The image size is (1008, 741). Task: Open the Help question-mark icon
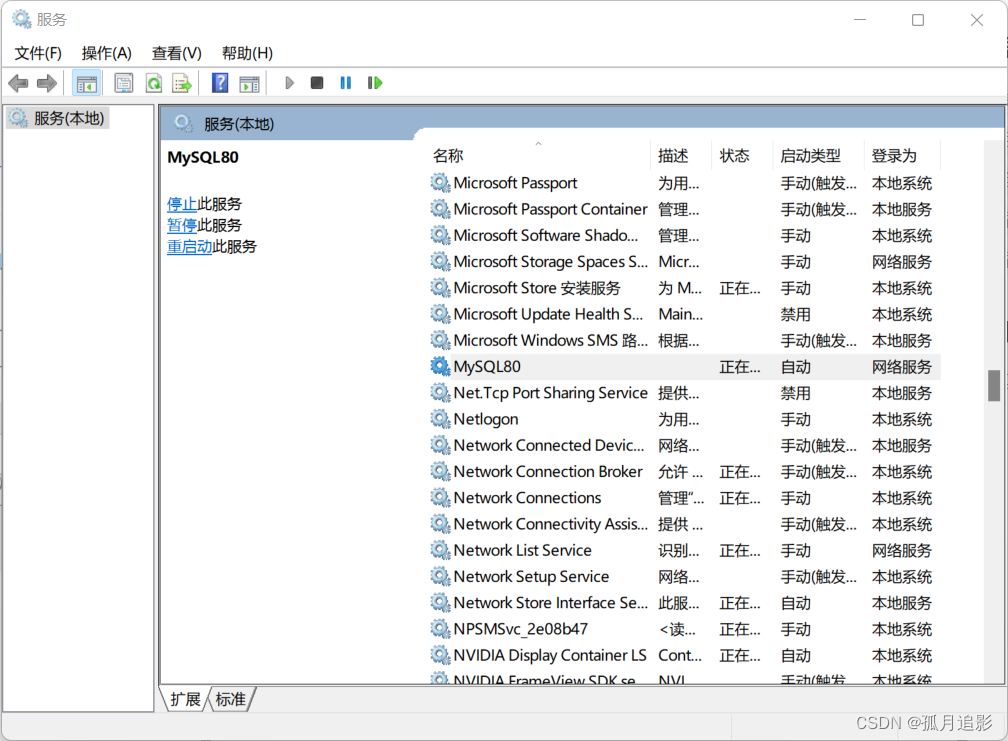click(x=220, y=83)
